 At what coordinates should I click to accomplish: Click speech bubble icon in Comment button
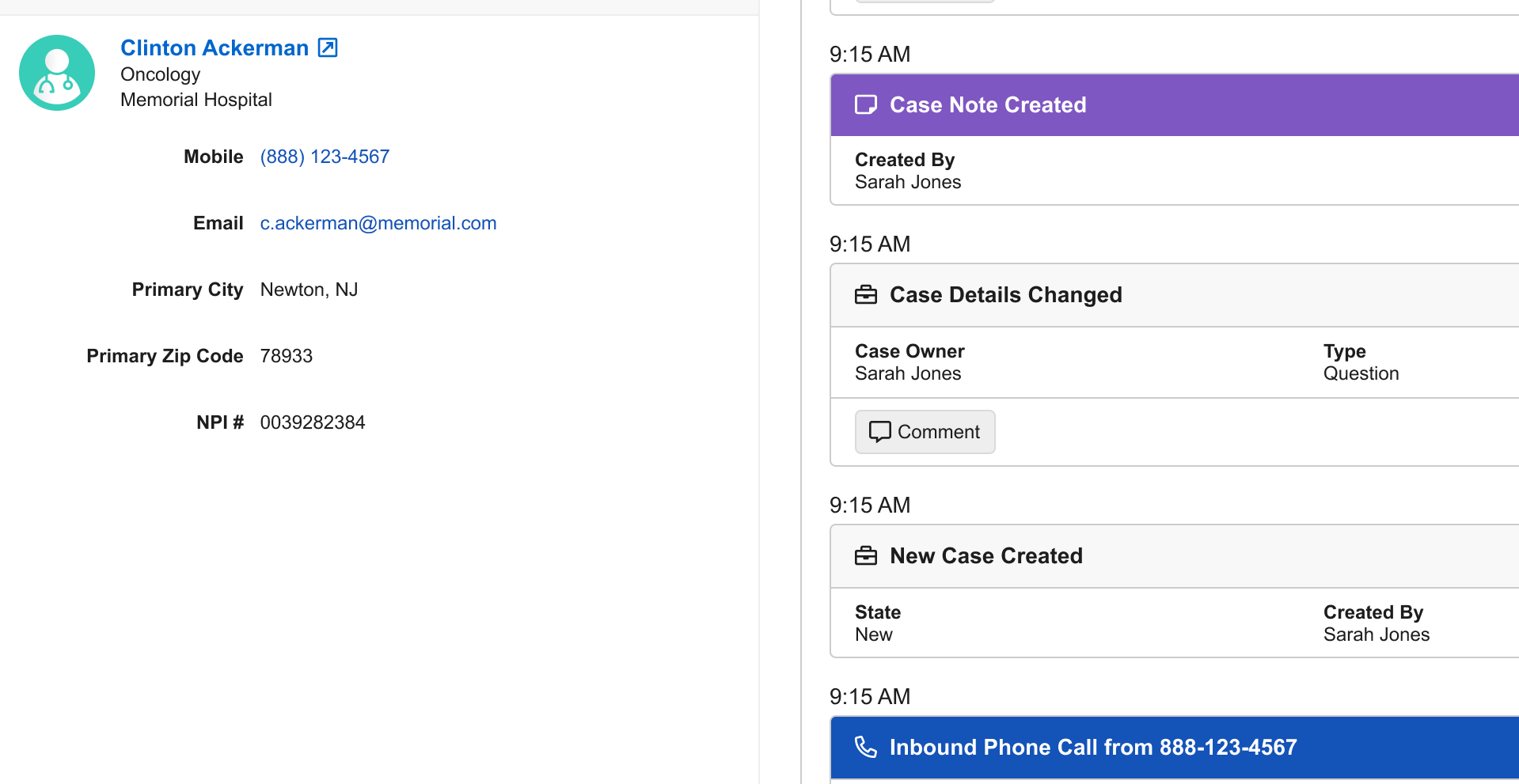click(x=879, y=432)
